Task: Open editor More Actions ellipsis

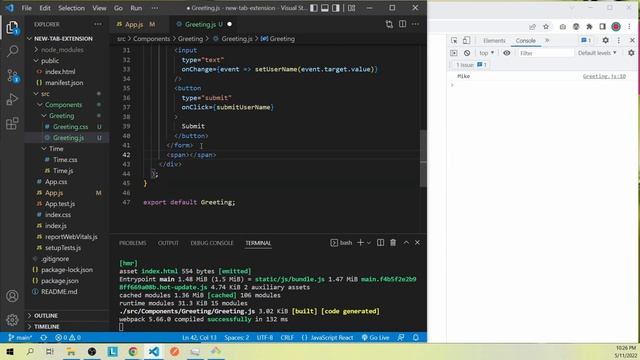Action: tap(416, 24)
